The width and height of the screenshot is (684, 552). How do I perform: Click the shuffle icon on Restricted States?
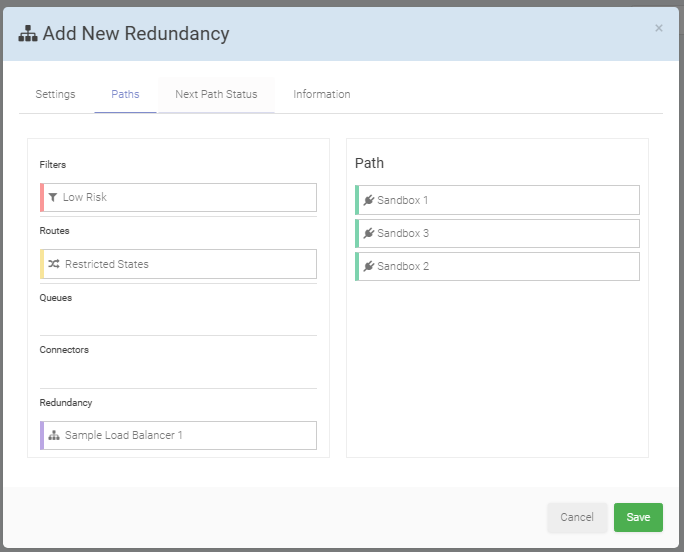point(54,264)
